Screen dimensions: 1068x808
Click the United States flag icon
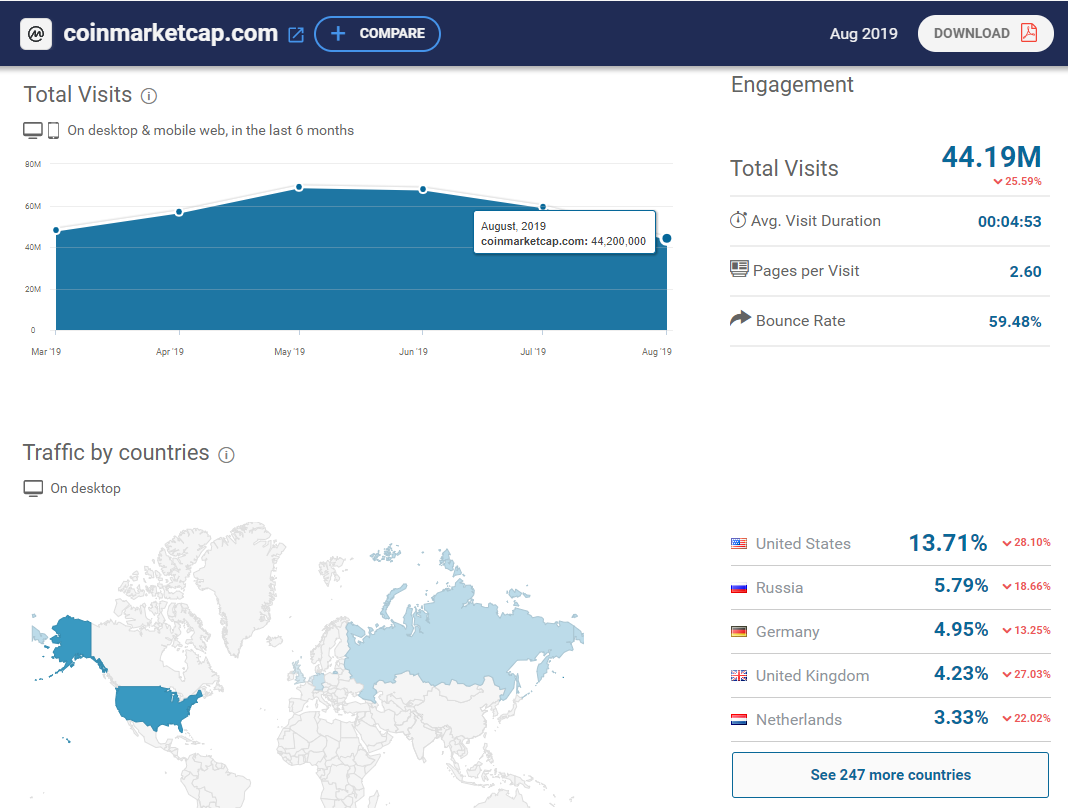coord(739,544)
